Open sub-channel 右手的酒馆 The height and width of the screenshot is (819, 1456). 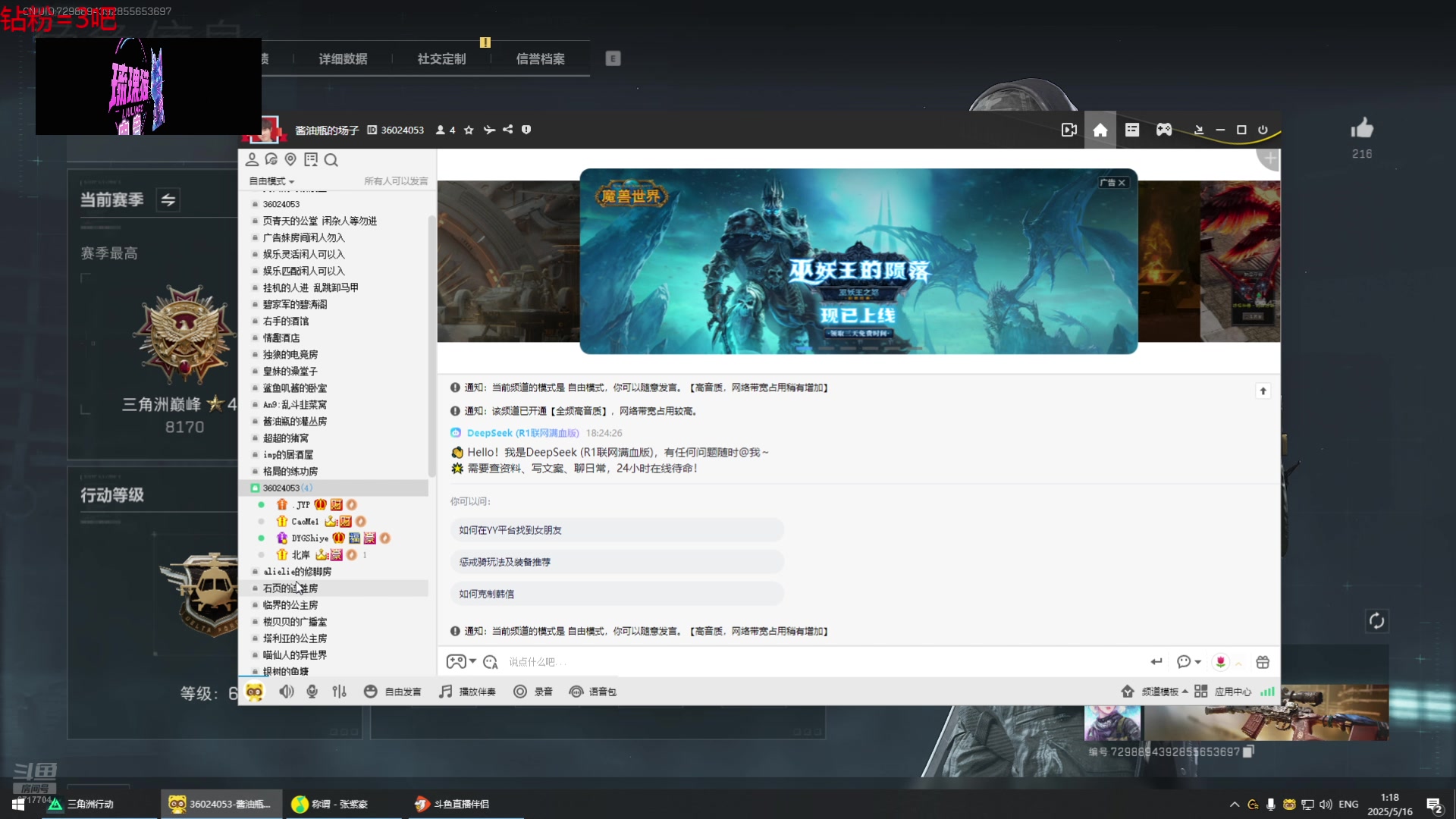pyautogui.click(x=286, y=321)
